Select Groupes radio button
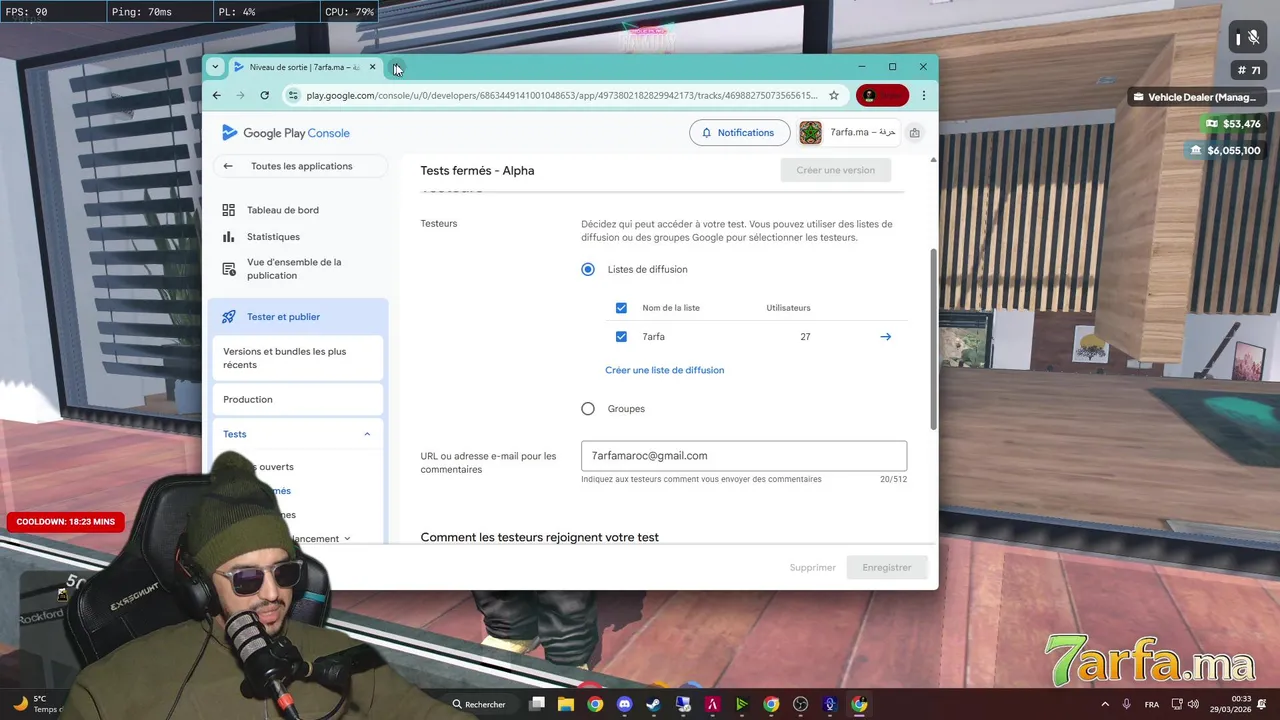Viewport: 1280px width, 720px height. tap(588, 409)
